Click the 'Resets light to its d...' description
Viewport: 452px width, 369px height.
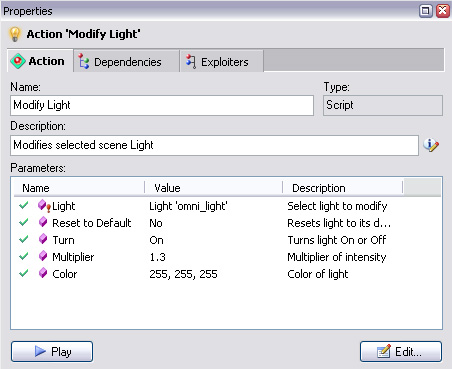(x=339, y=223)
